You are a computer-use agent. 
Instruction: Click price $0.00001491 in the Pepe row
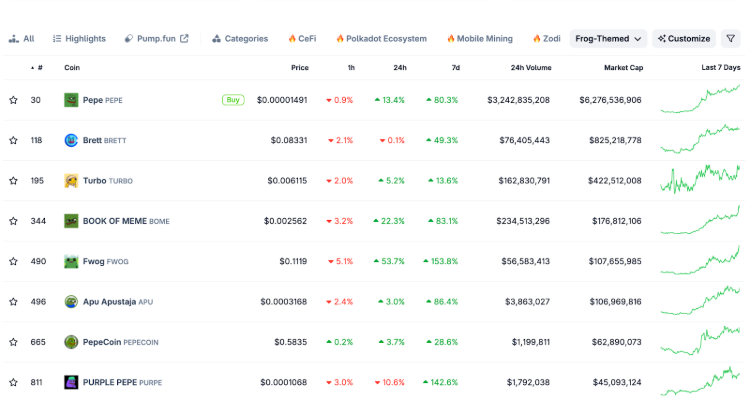pyautogui.click(x=282, y=100)
